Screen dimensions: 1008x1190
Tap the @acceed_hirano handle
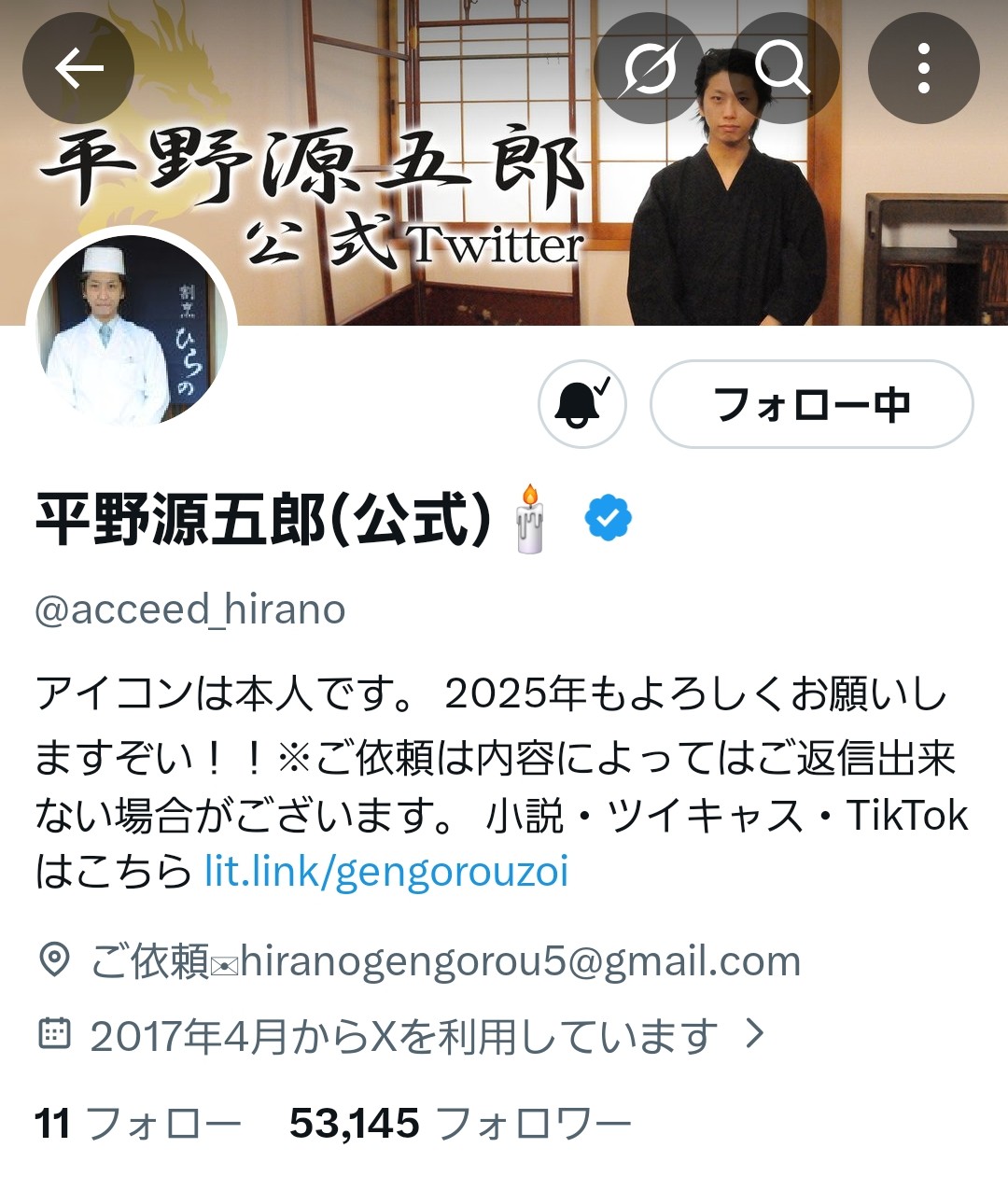[x=190, y=609]
